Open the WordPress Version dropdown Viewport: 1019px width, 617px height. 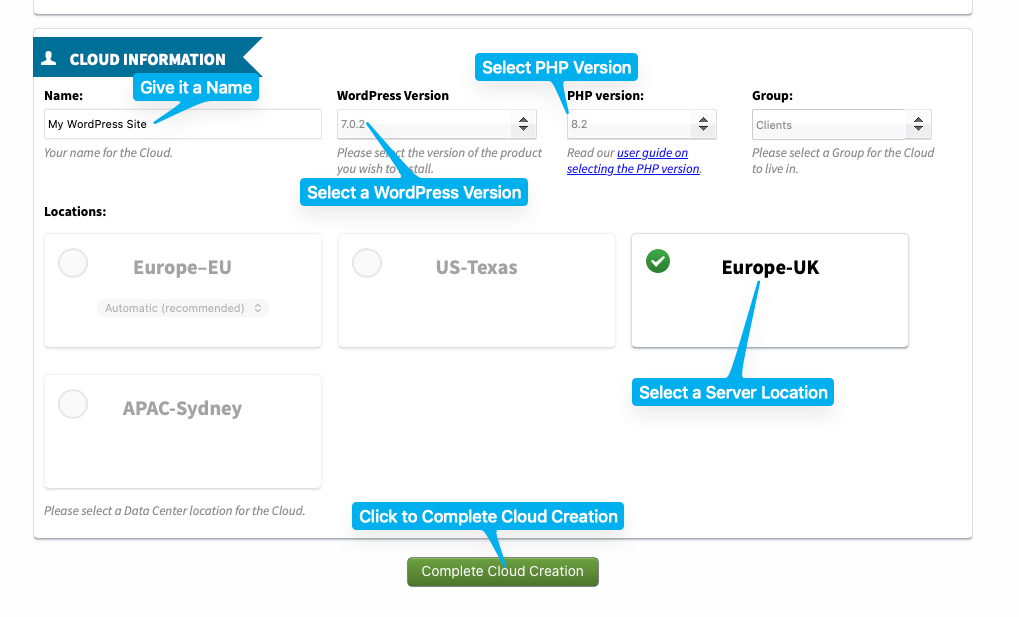(437, 124)
